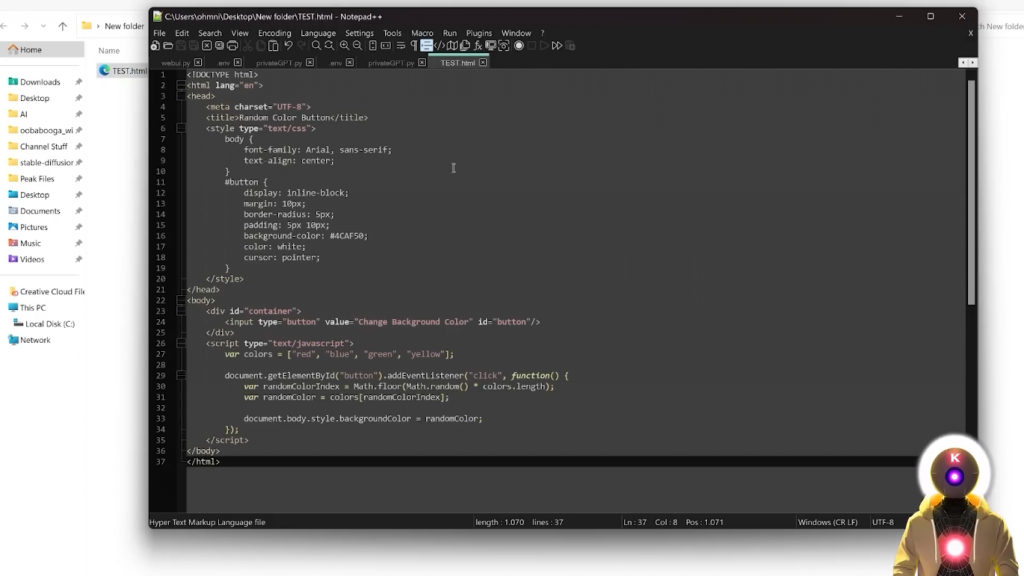Image resolution: width=1024 pixels, height=576 pixels.
Task: Open the ? help menu
Action: tap(542, 33)
